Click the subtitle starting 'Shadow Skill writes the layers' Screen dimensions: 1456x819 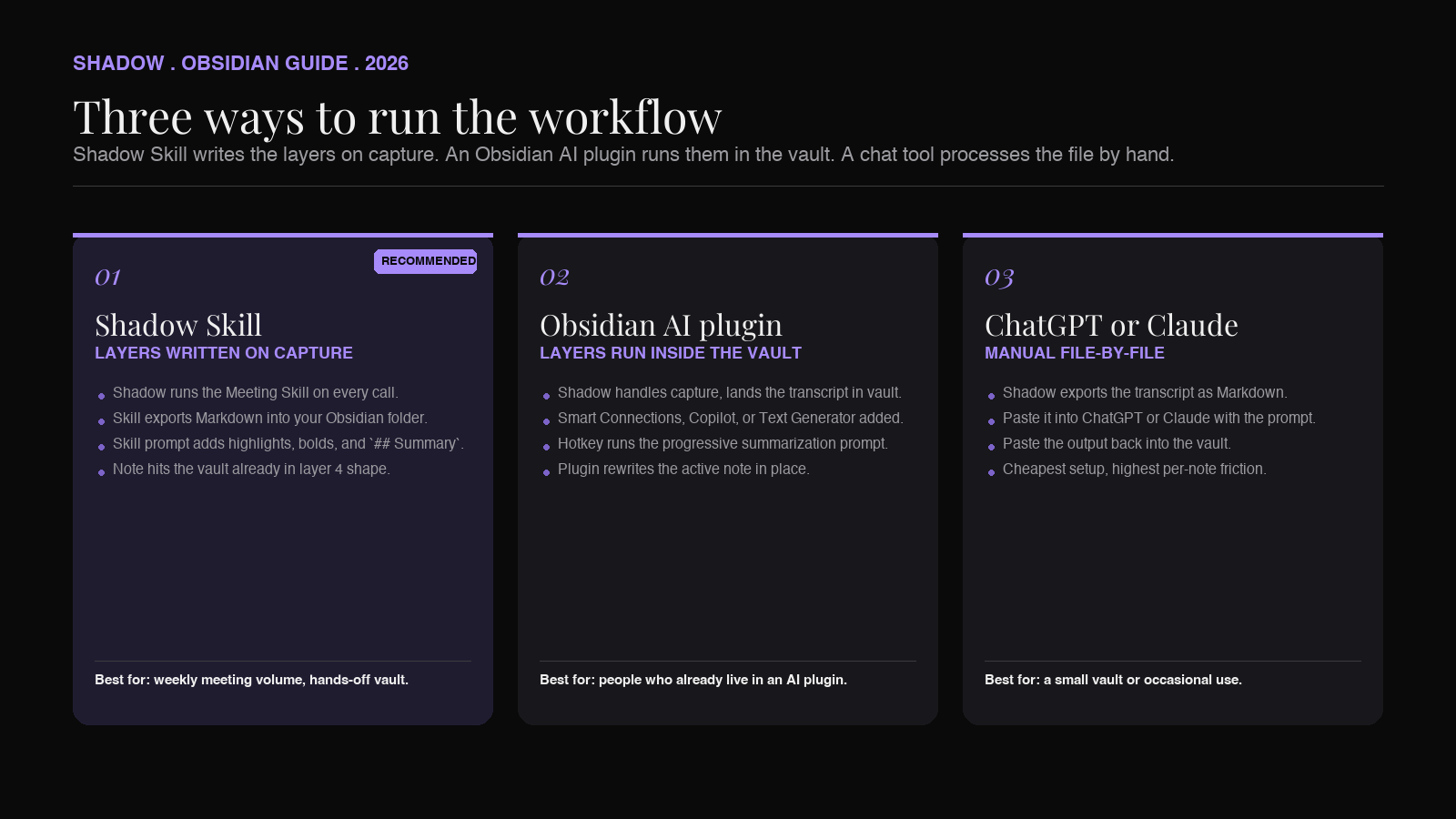[623, 155]
